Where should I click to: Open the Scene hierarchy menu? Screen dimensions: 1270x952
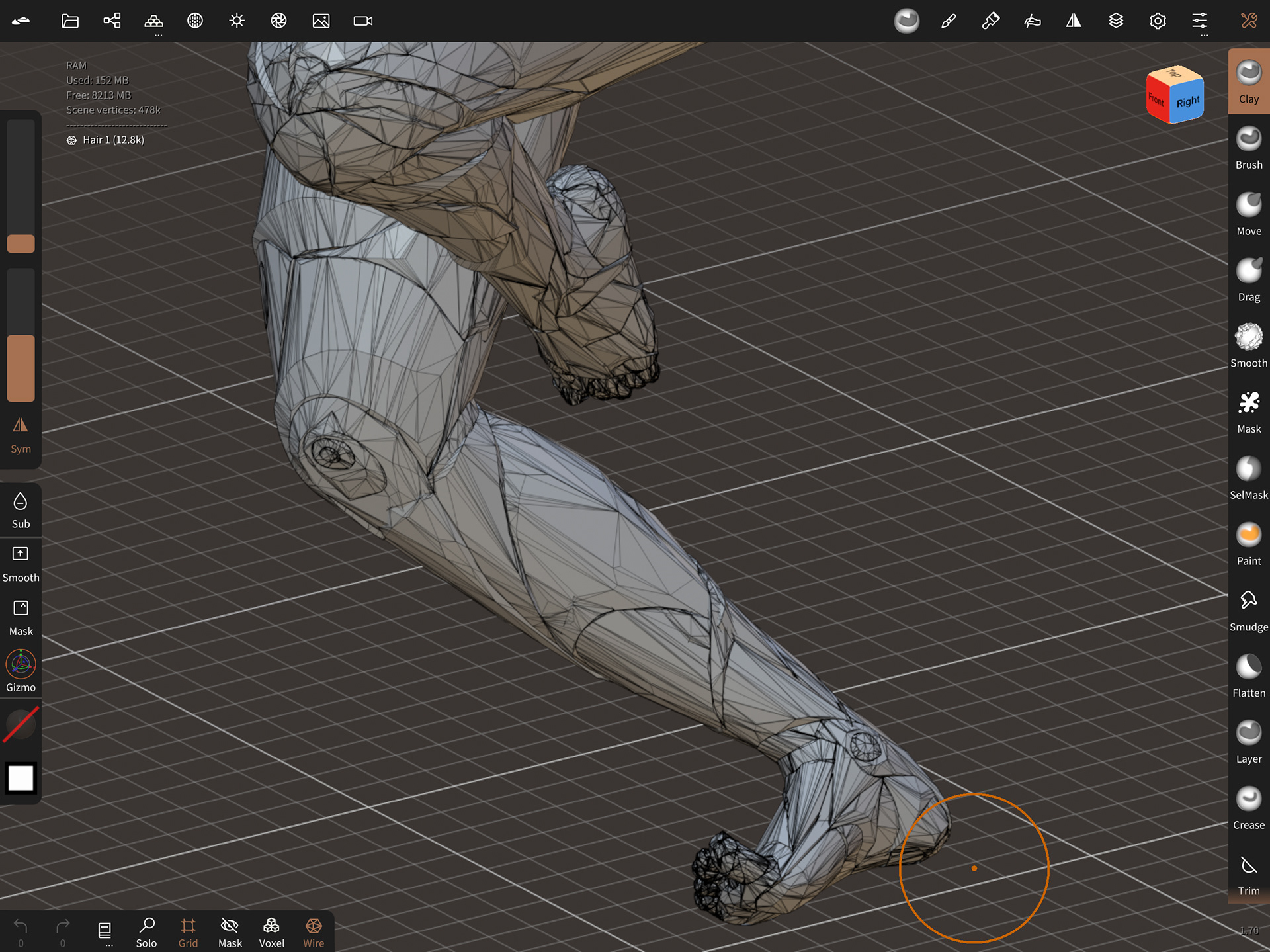pyautogui.click(x=112, y=21)
